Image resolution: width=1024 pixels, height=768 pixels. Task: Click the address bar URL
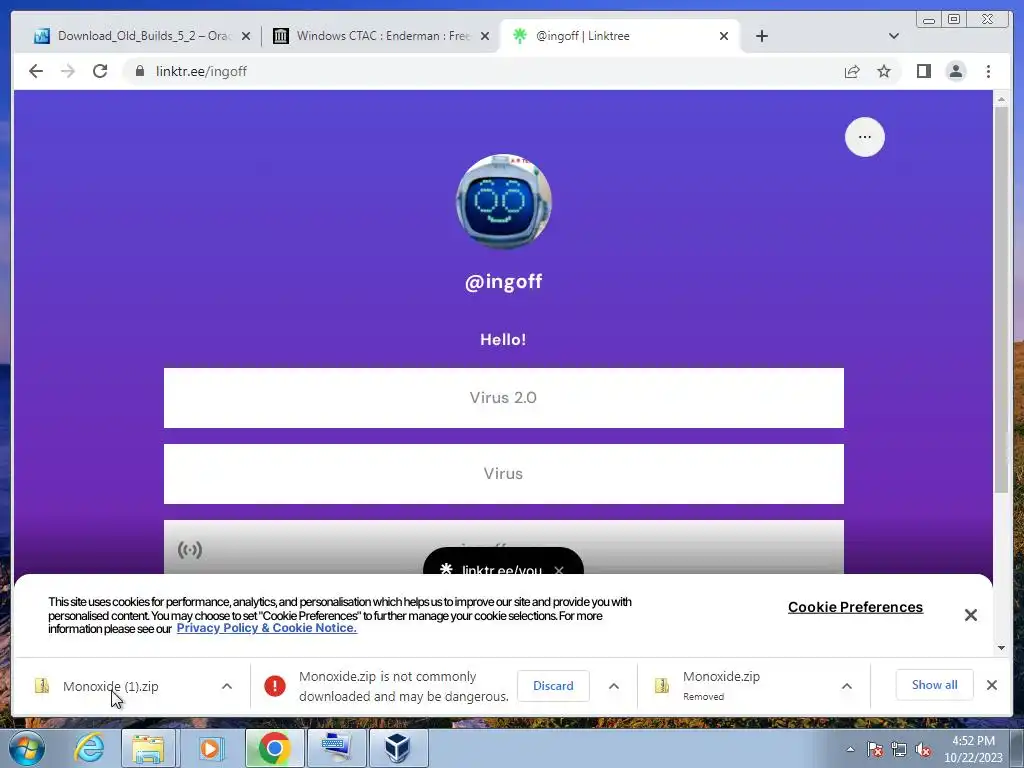pos(201,71)
